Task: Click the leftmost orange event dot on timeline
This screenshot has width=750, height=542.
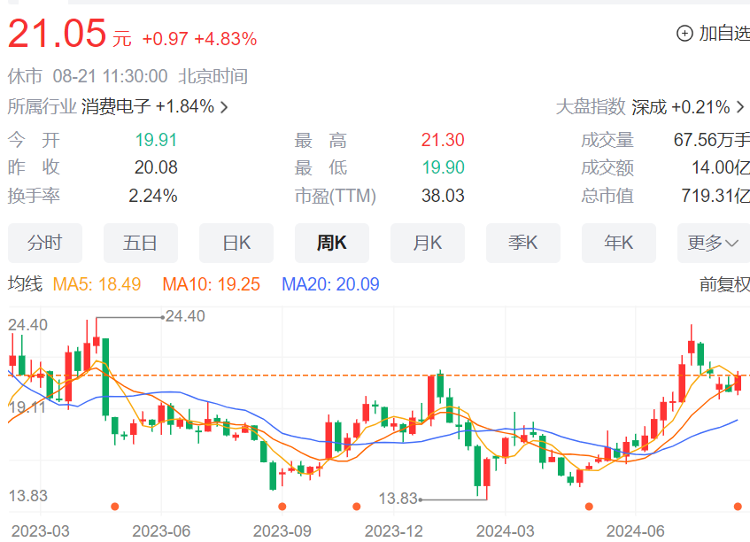Action: pos(115,506)
